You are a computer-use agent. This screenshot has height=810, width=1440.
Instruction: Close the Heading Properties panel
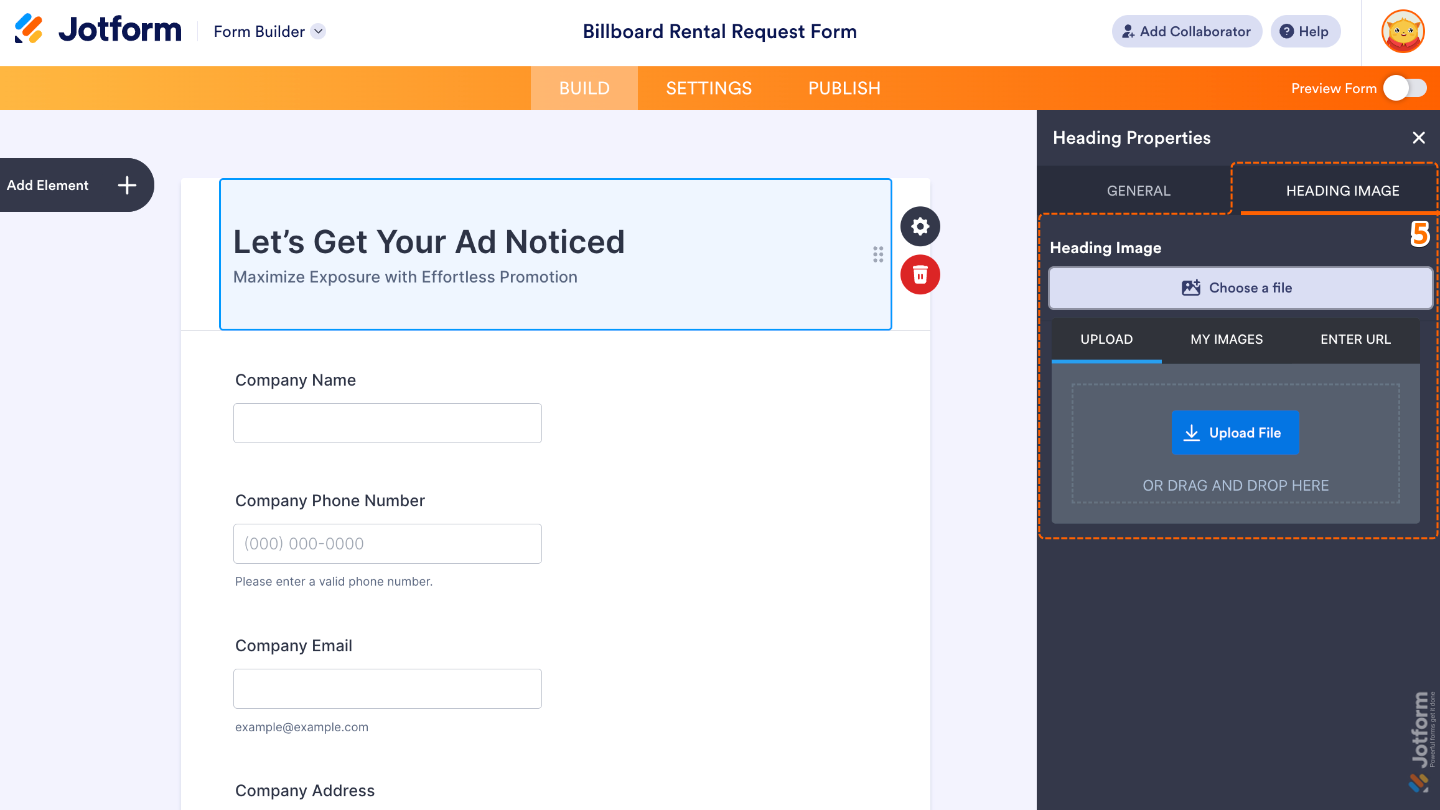coord(1418,138)
